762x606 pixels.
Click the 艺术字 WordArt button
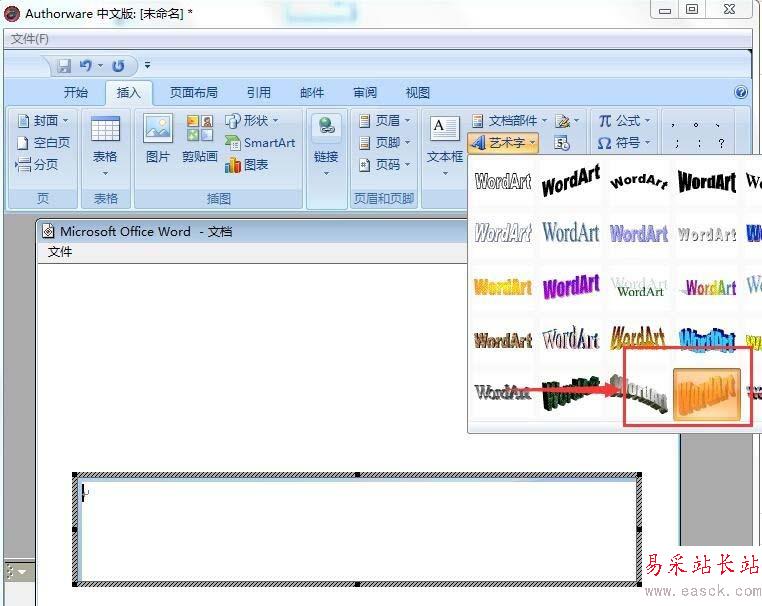(x=503, y=142)
